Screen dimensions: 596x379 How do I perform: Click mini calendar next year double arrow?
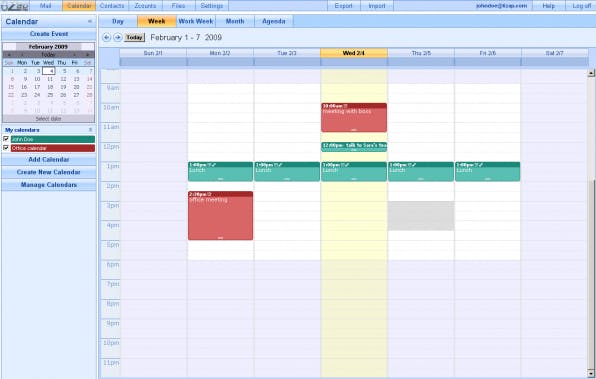tap(87, 55)
